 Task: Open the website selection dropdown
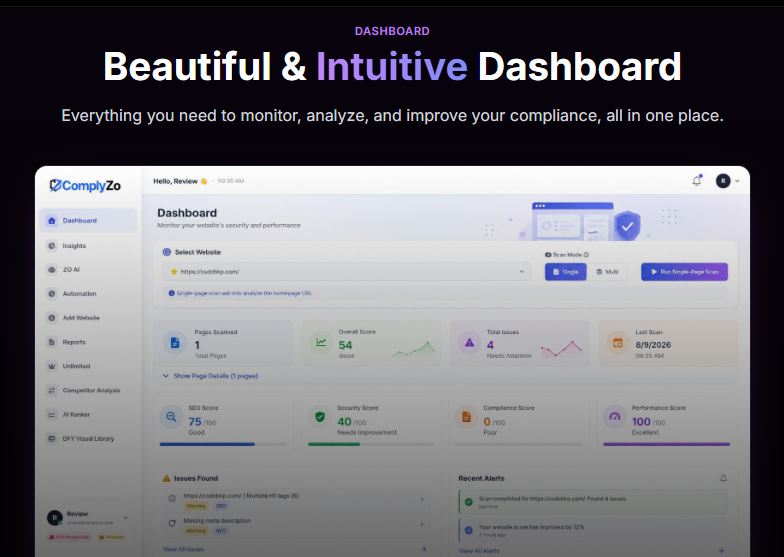346,272
